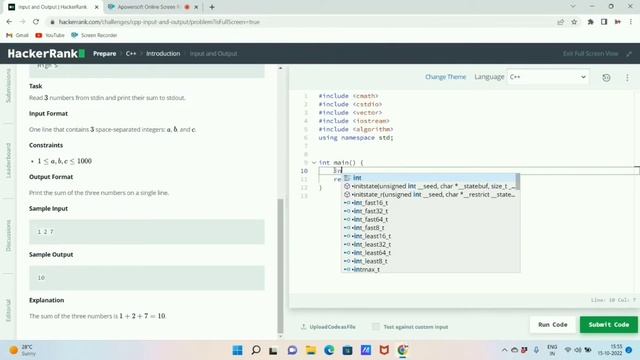
Task: Open the share page icon in address bar
Action: tap(560, 22)
